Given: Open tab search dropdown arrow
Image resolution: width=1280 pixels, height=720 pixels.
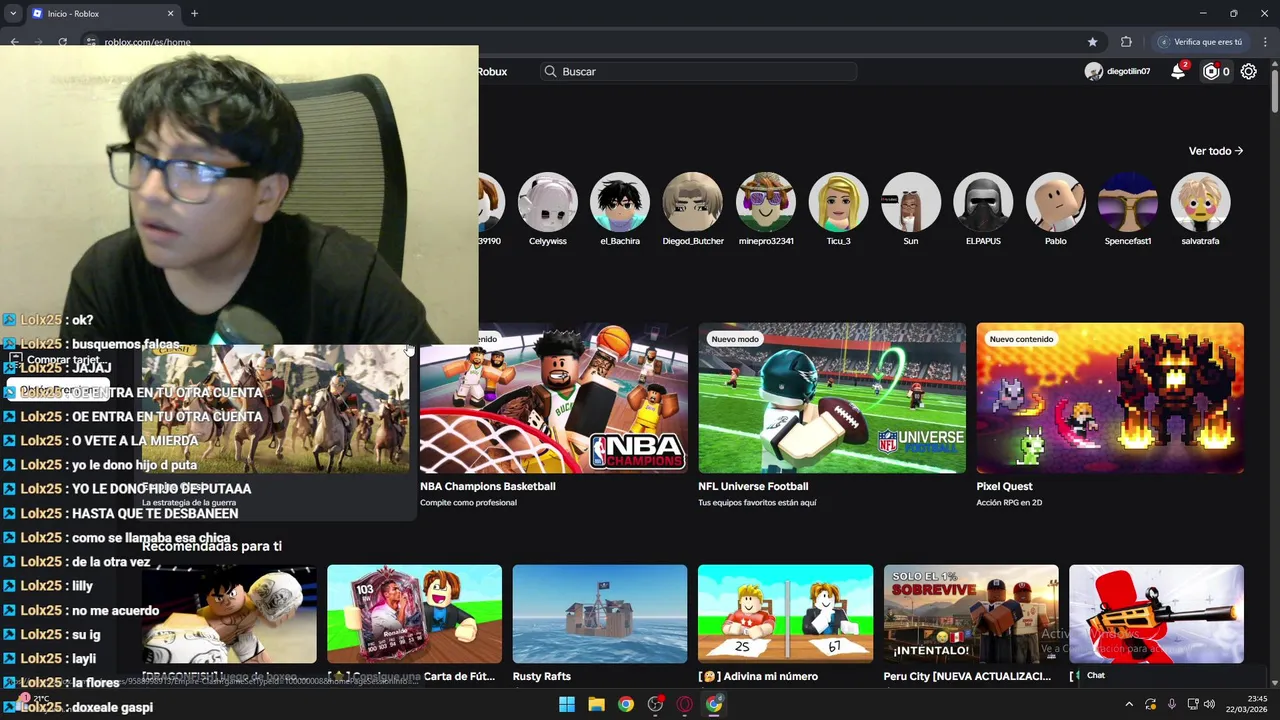Looking at the screenshot, I should tap(13, 14).
